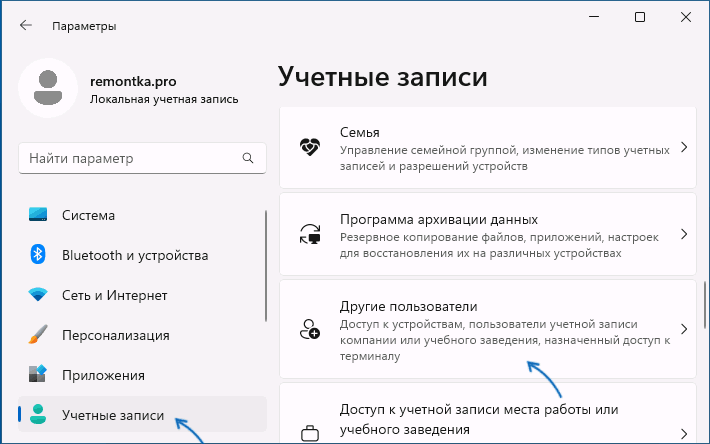Expand Программа архивации данных chevron
The height and width of the screenshot is (444, 710).
[684, 234]
